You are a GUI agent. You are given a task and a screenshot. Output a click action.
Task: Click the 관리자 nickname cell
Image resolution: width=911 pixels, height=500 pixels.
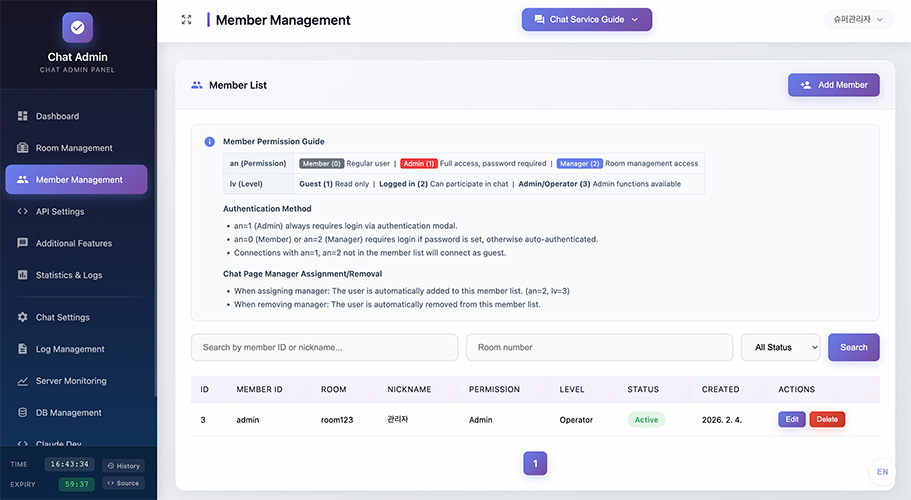pos(397,419)
